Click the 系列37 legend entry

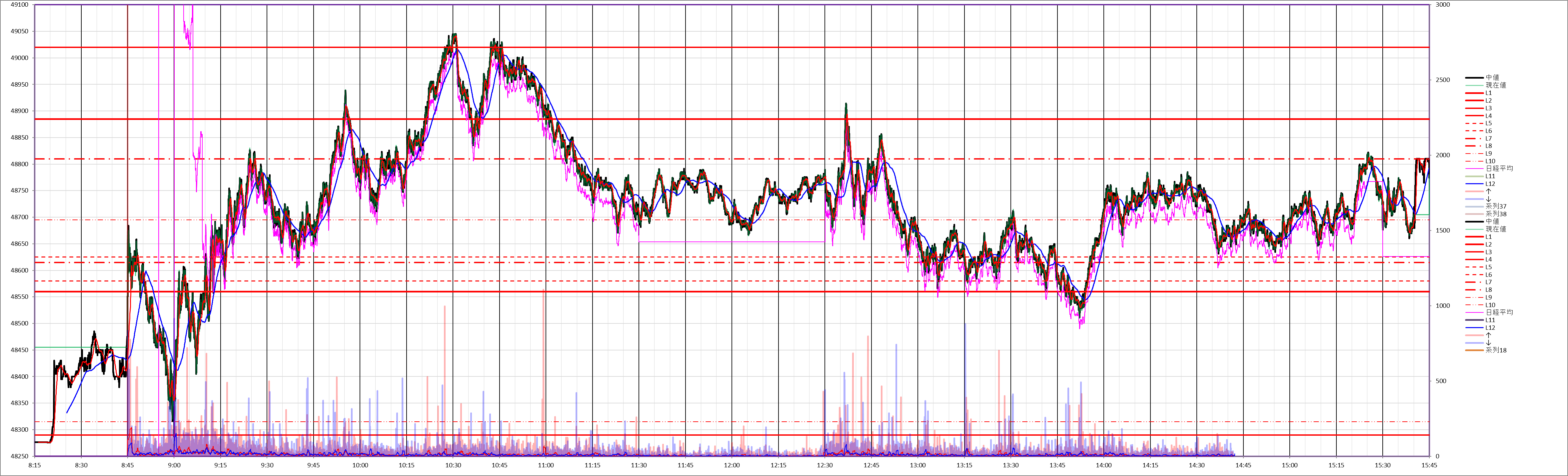1496,206
